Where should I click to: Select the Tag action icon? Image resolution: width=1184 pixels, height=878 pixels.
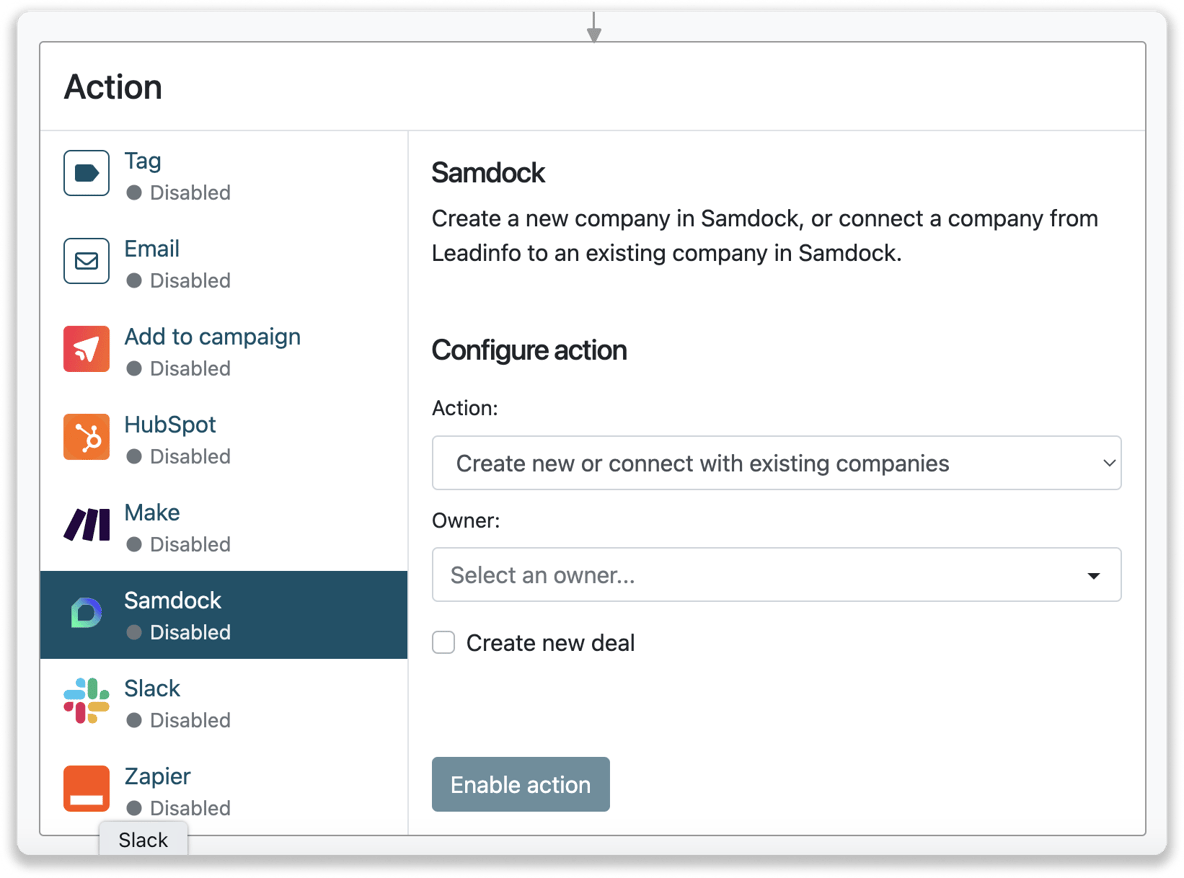tap(86, 172)
